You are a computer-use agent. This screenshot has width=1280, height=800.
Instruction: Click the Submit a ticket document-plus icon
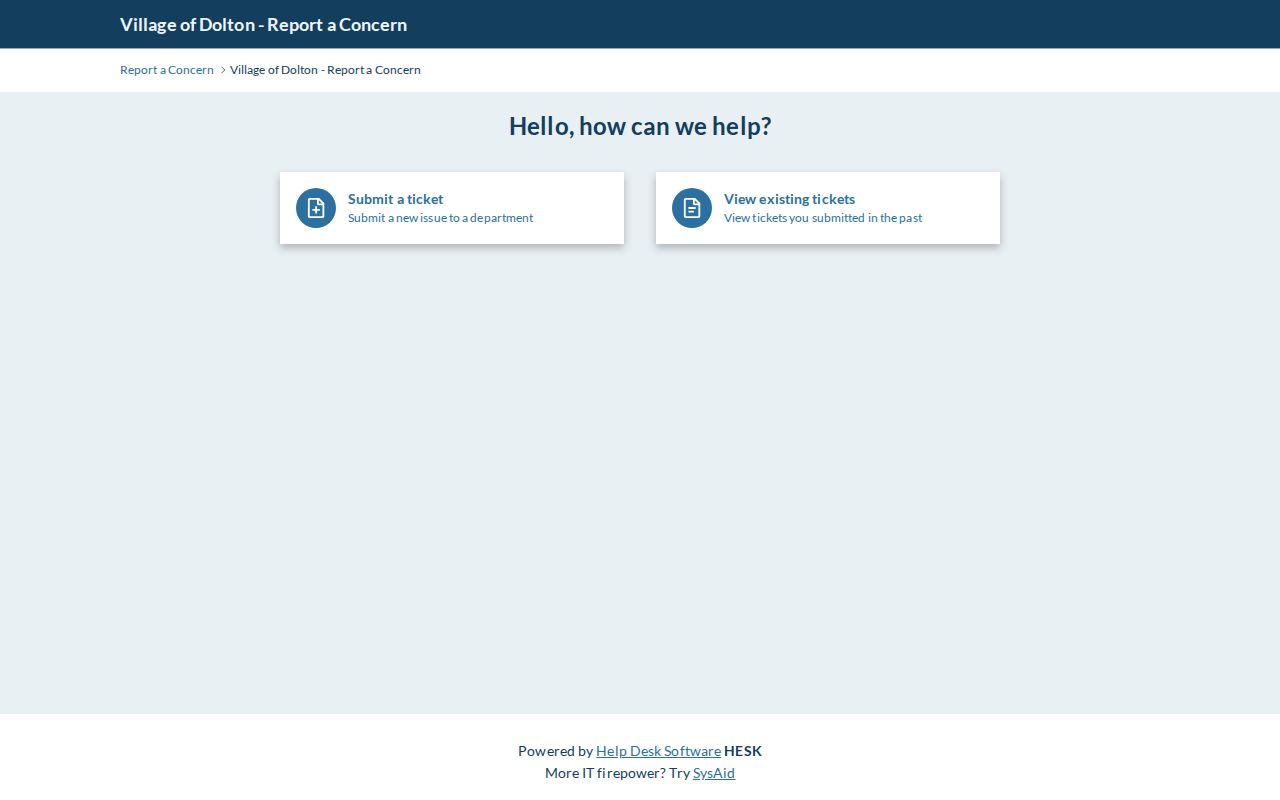click(x=316, y=208)
